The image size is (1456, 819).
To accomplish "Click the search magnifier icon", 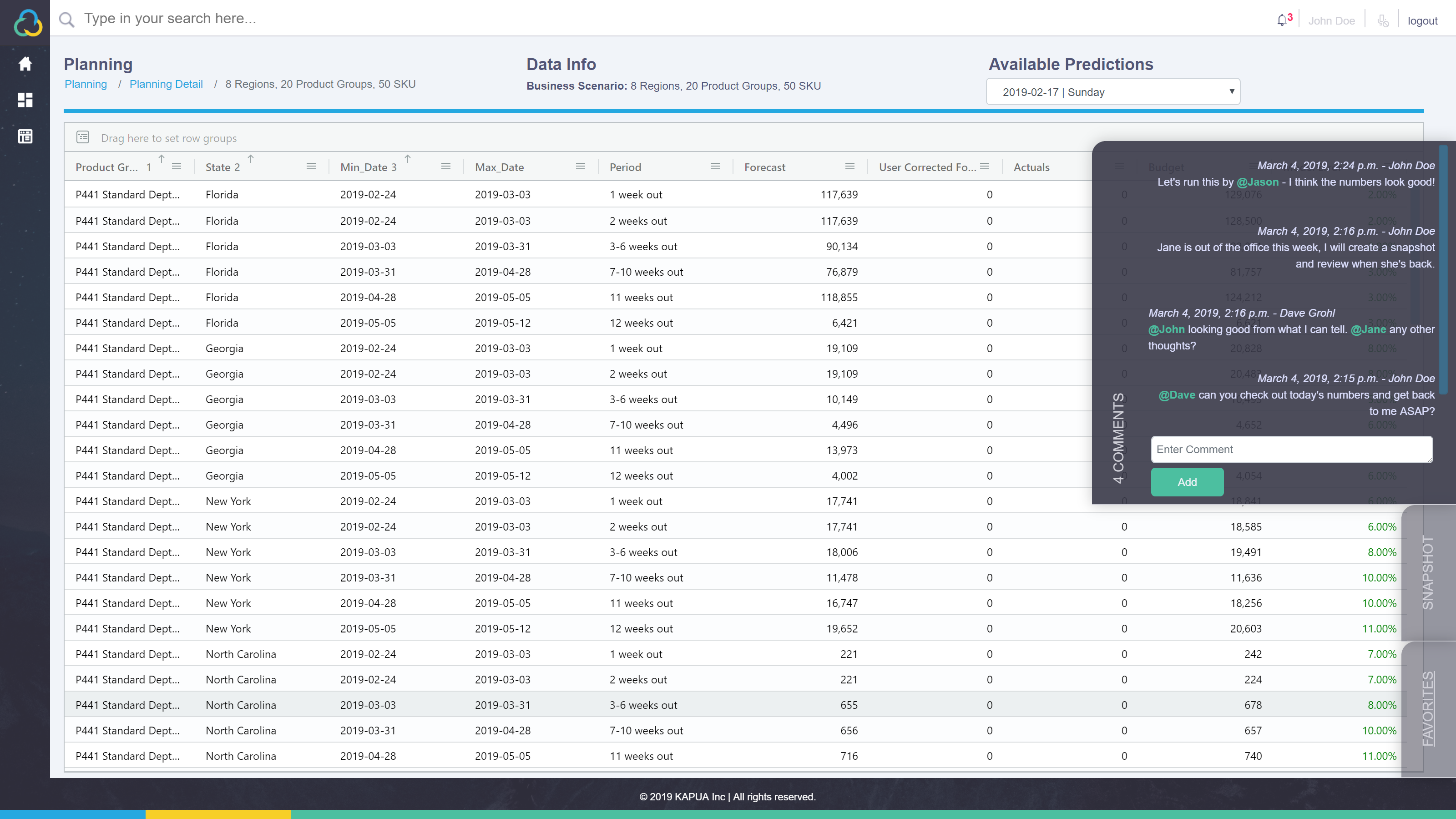I will 67,20.
